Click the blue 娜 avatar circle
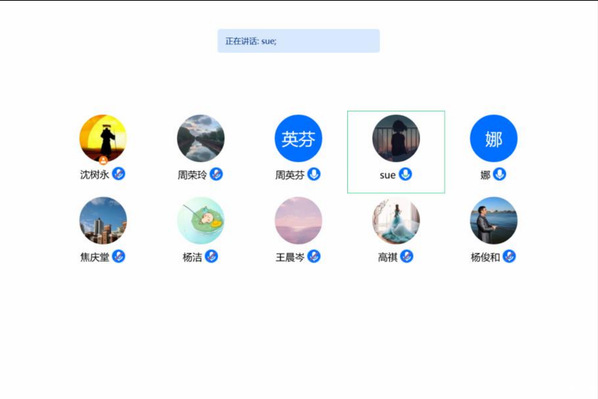 (494, 138)
